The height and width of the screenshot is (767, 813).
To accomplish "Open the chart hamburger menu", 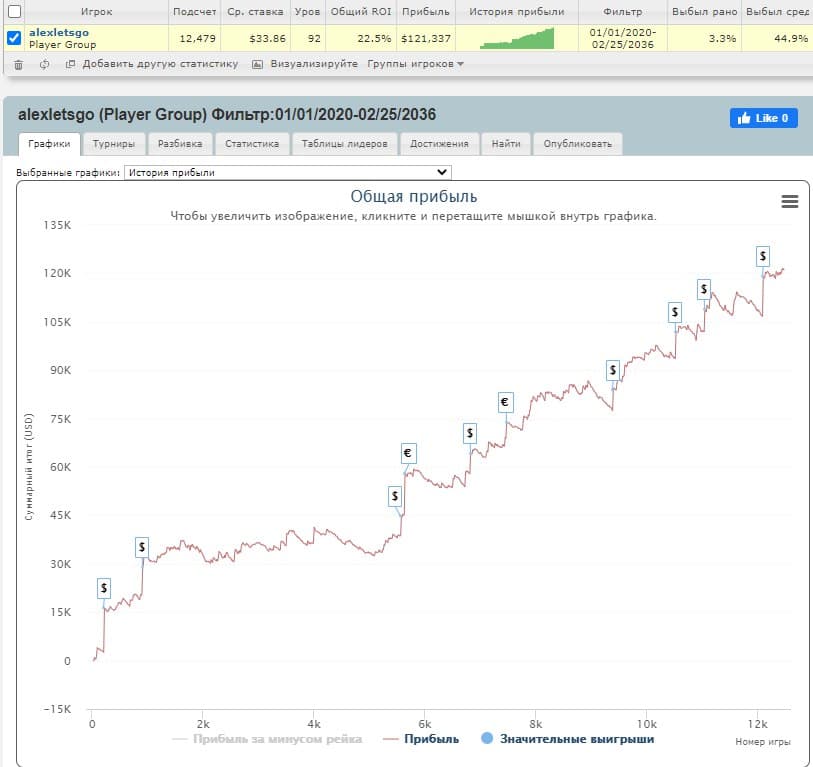I will (x=790, y=201).
